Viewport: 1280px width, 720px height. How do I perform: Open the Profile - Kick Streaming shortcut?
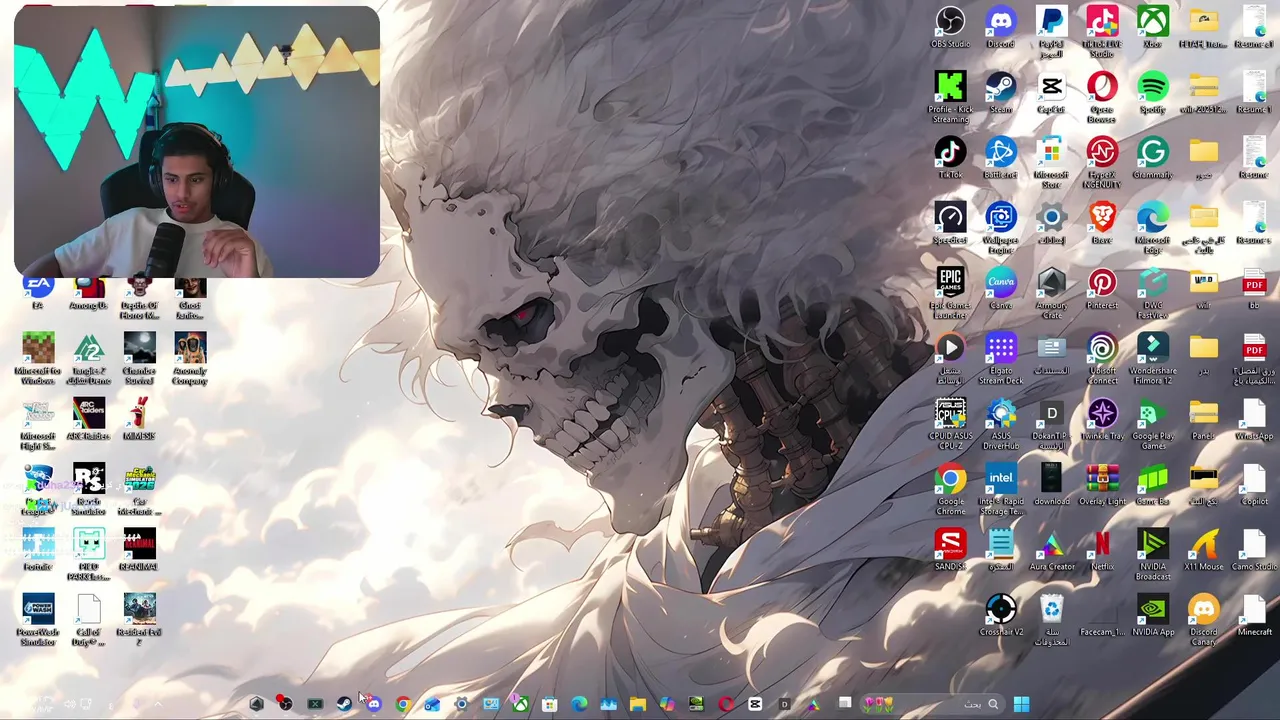[950, 97]
